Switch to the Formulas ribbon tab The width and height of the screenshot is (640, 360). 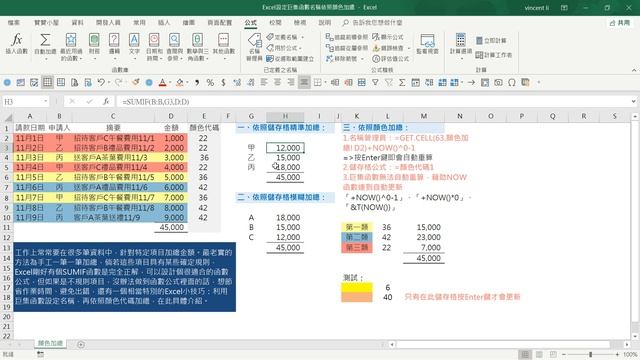click(x=251, y=22)
